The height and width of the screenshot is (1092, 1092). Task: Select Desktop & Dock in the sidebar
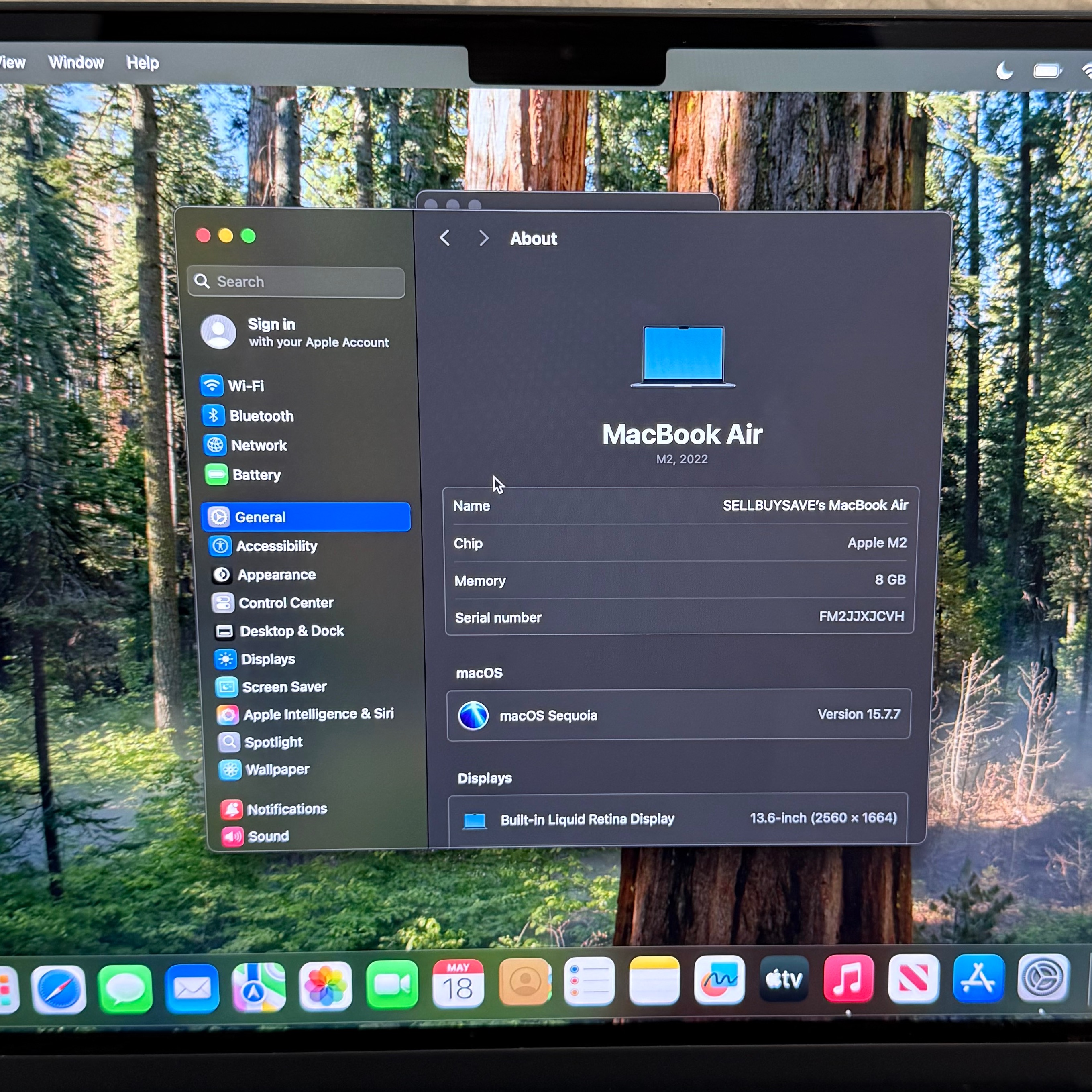279,631
